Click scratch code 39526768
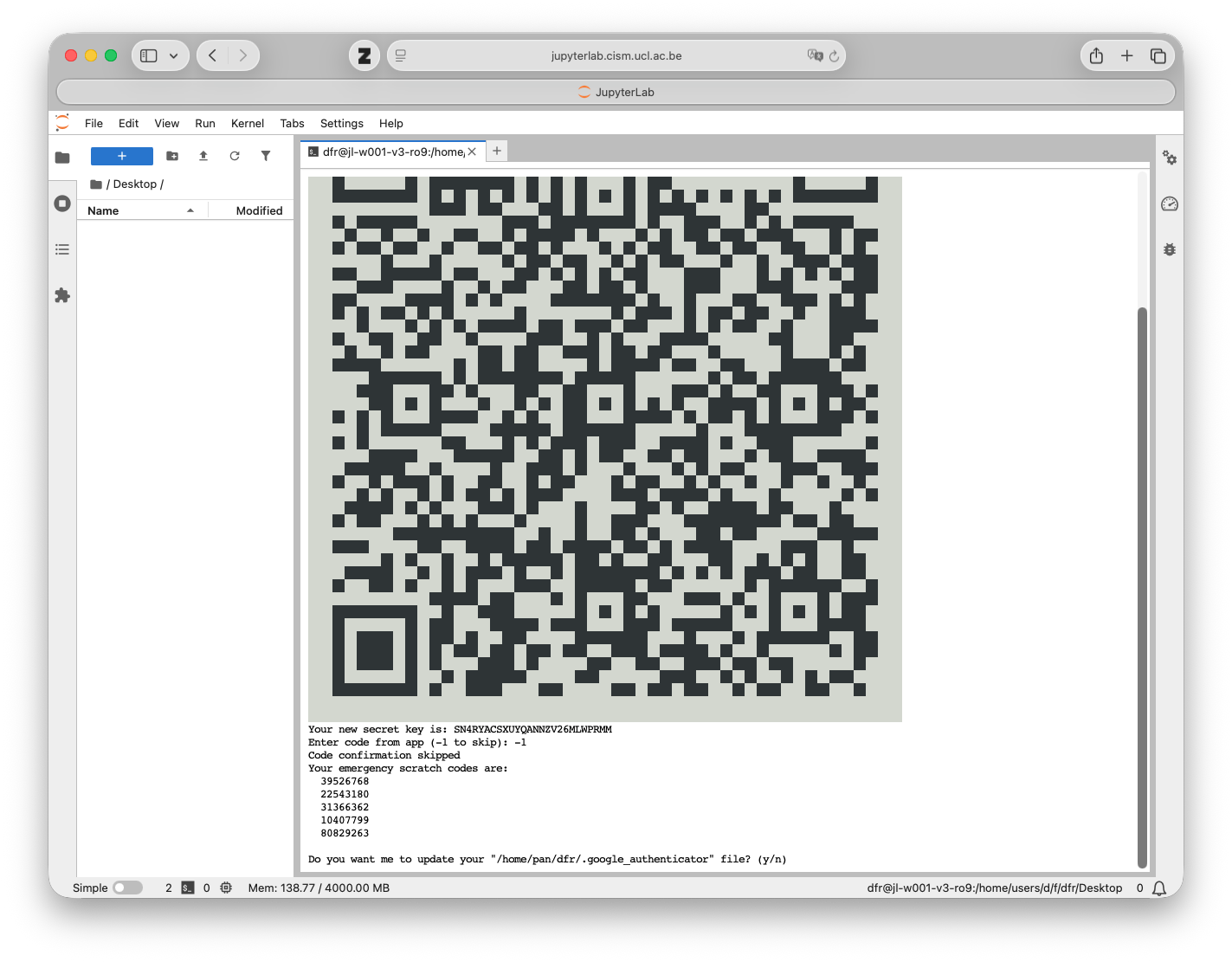This screenshot has width=1232, height=962. click(x=345, y=781)
